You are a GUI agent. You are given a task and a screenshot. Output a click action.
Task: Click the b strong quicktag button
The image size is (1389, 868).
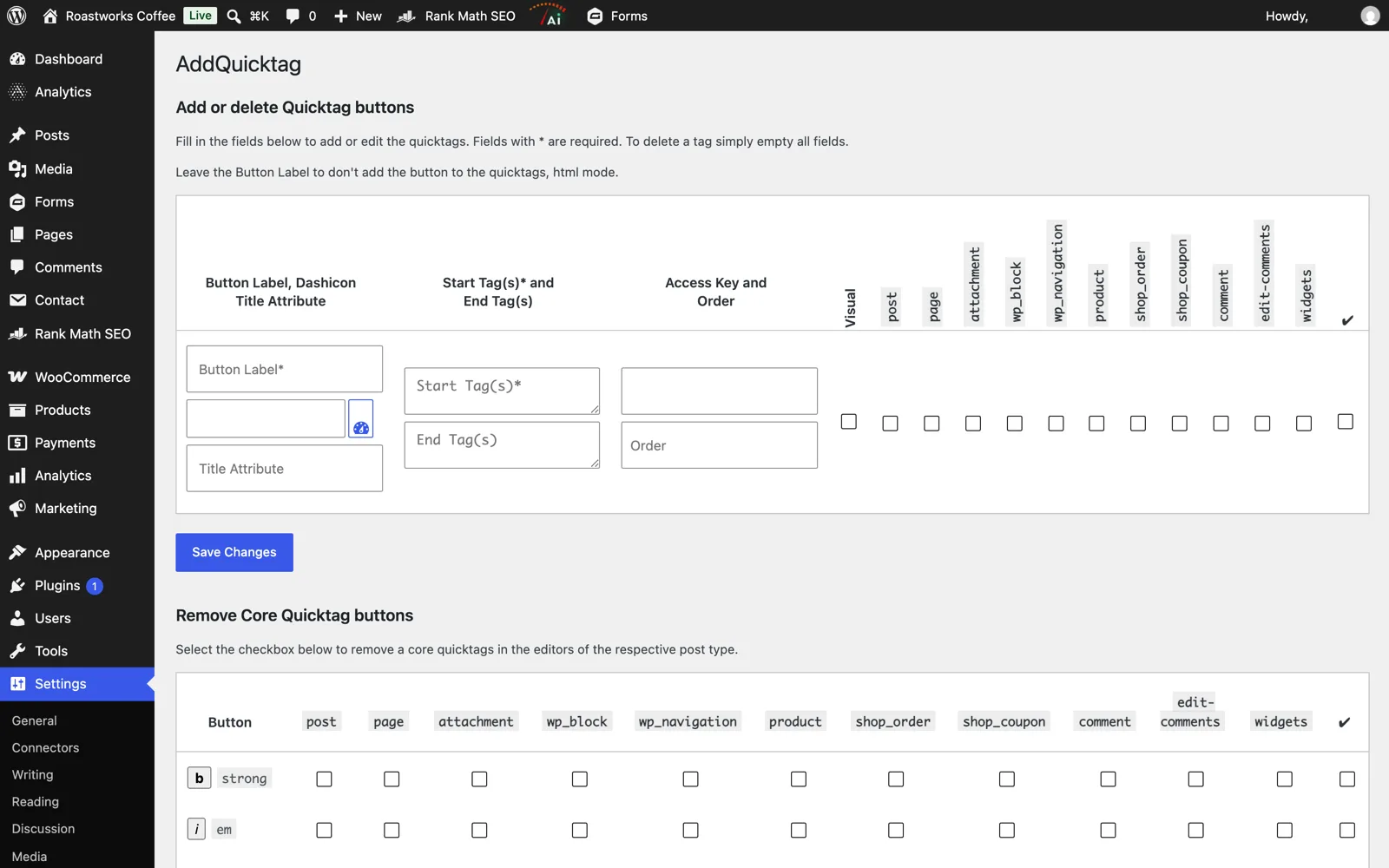click(x=199, y=778)
